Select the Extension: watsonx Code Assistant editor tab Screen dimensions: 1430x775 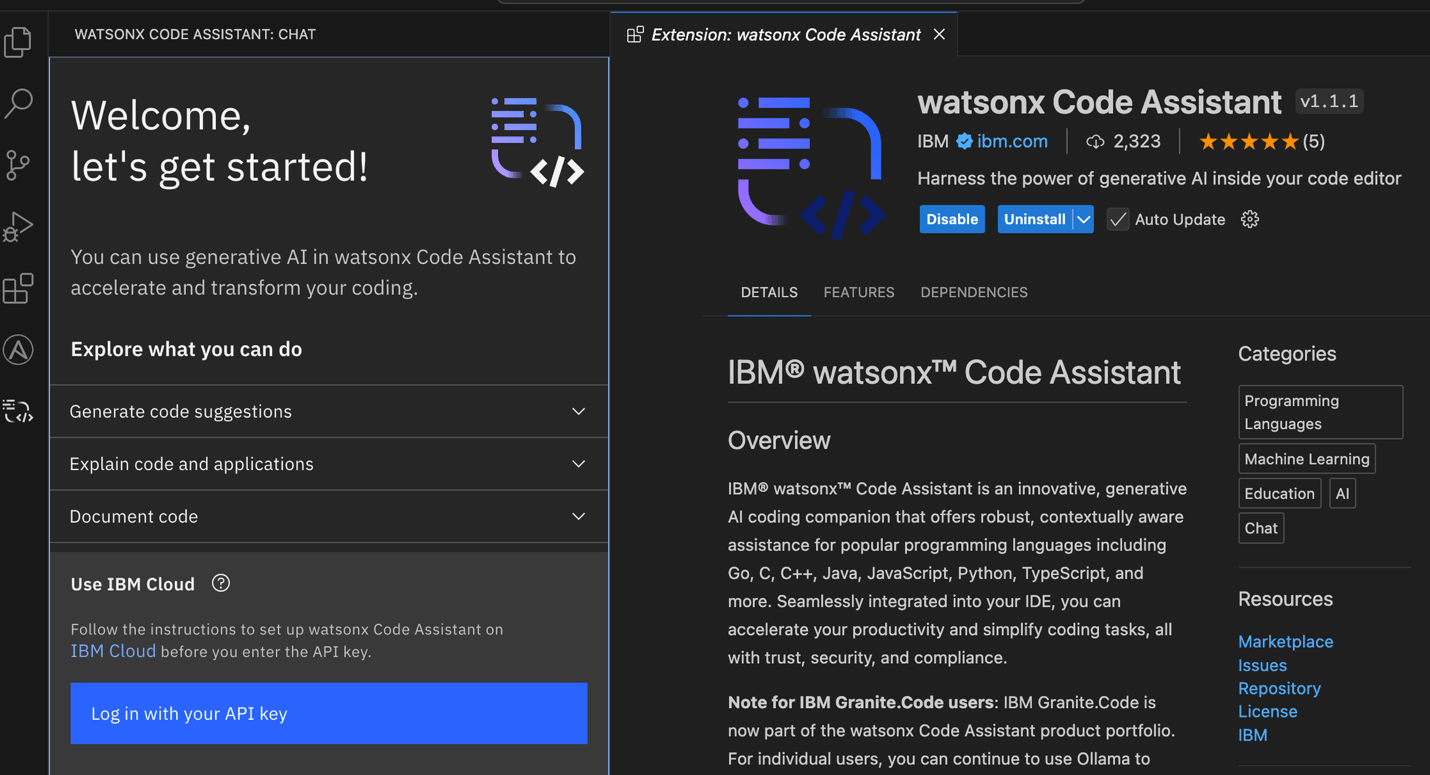(x=784, y=35)
